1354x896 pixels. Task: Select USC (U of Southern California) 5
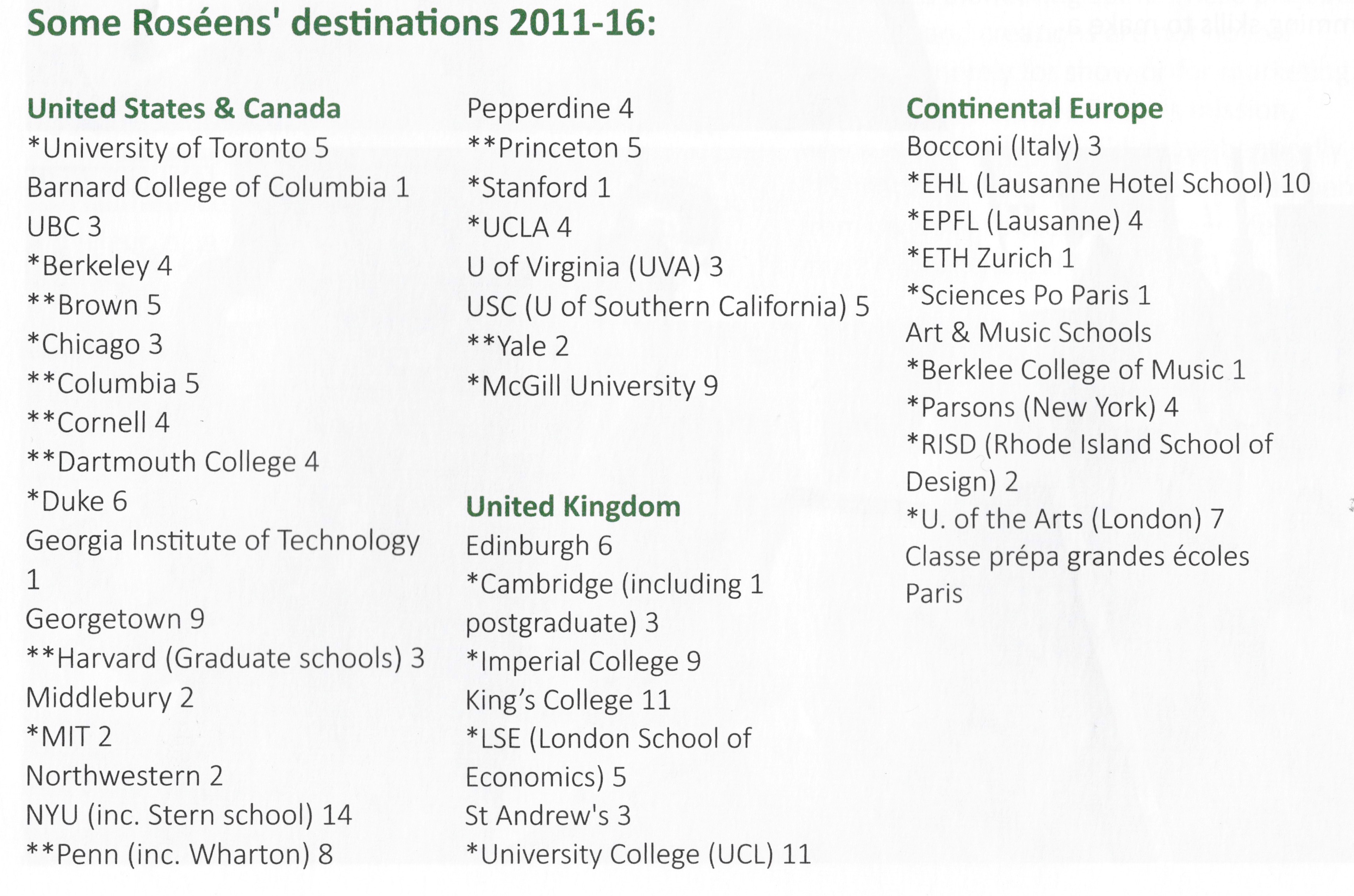point(668,307)
